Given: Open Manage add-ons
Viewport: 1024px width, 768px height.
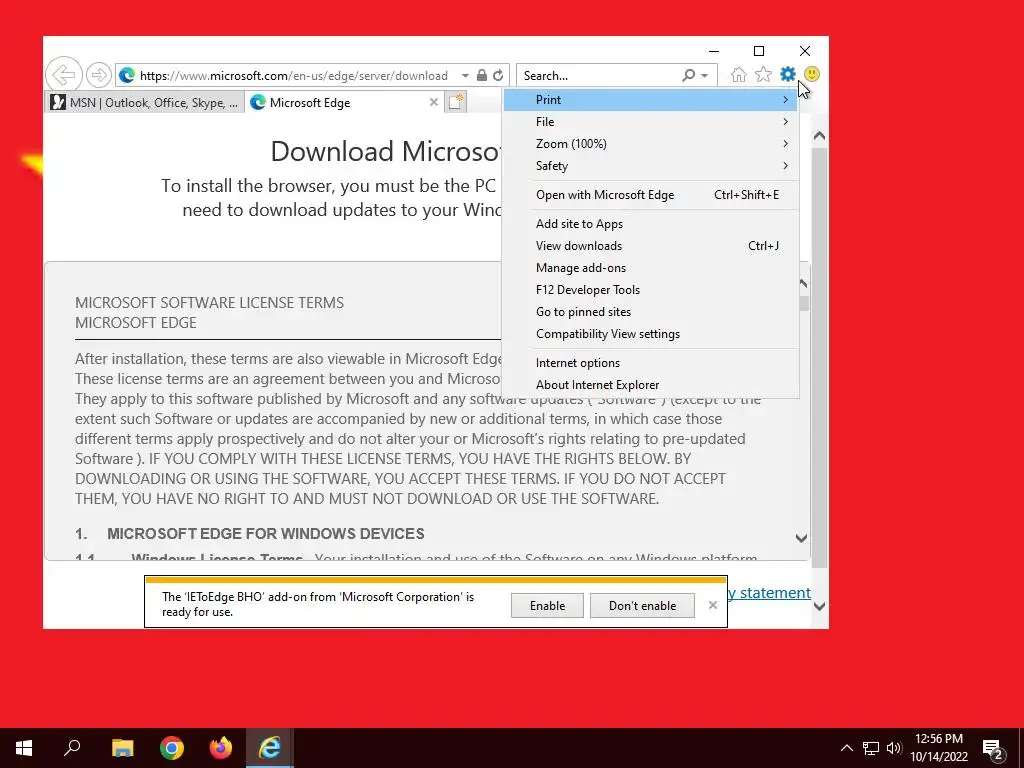Looking at the screenshot, I should point(650,268).
